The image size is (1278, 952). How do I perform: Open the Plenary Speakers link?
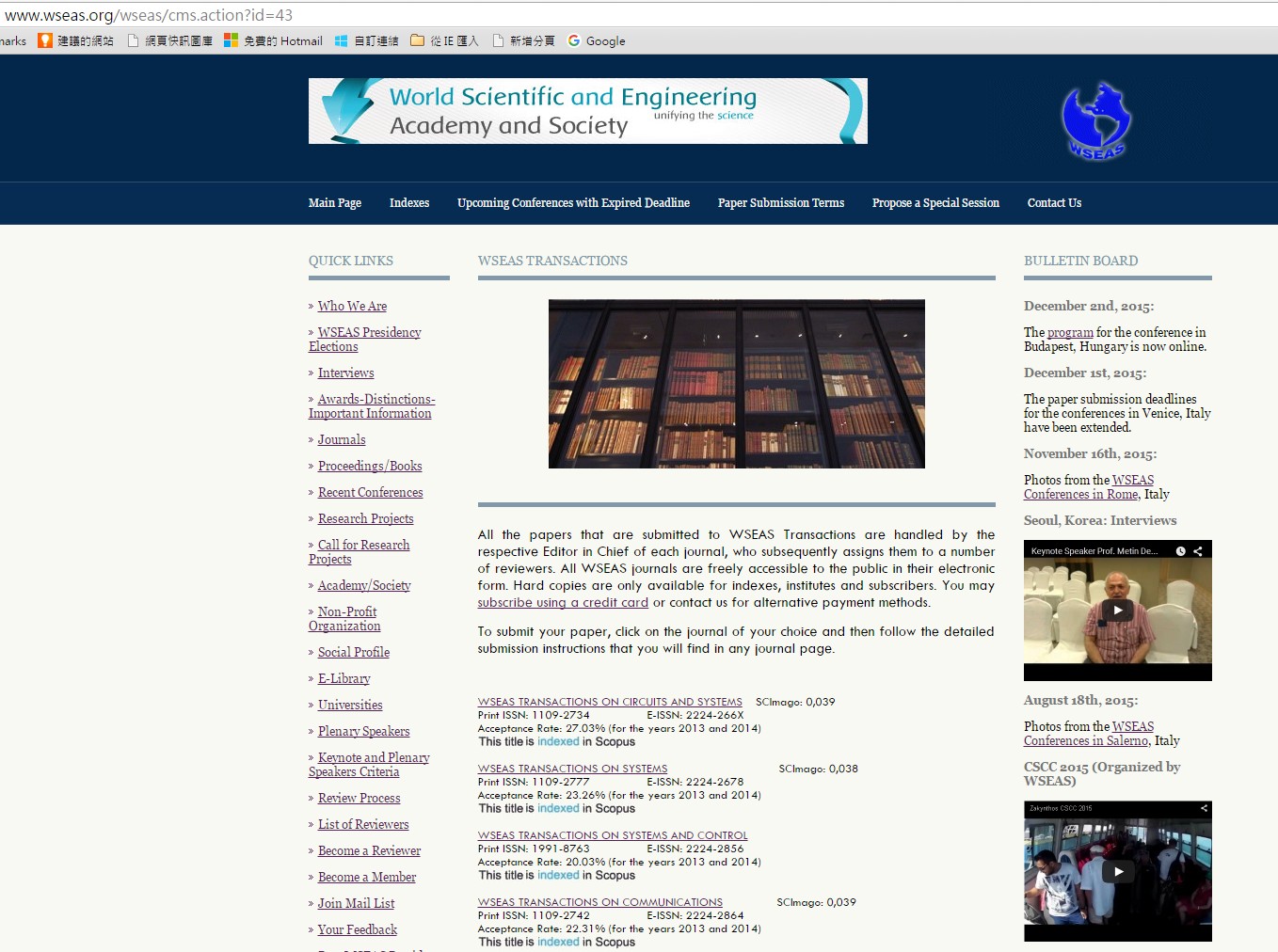click(363, 732)
